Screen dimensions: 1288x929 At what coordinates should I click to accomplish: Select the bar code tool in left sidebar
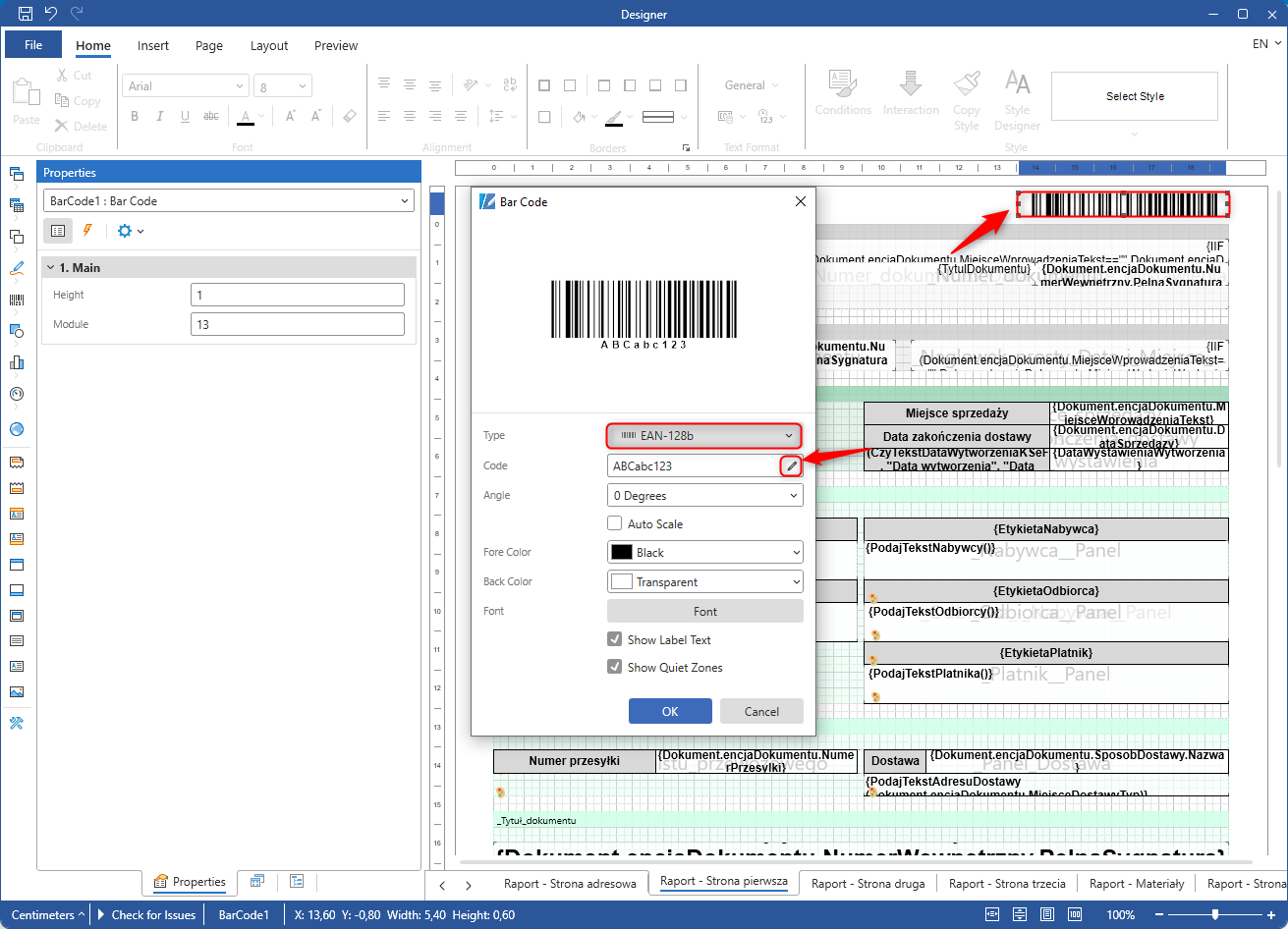(x=17, y=300)
